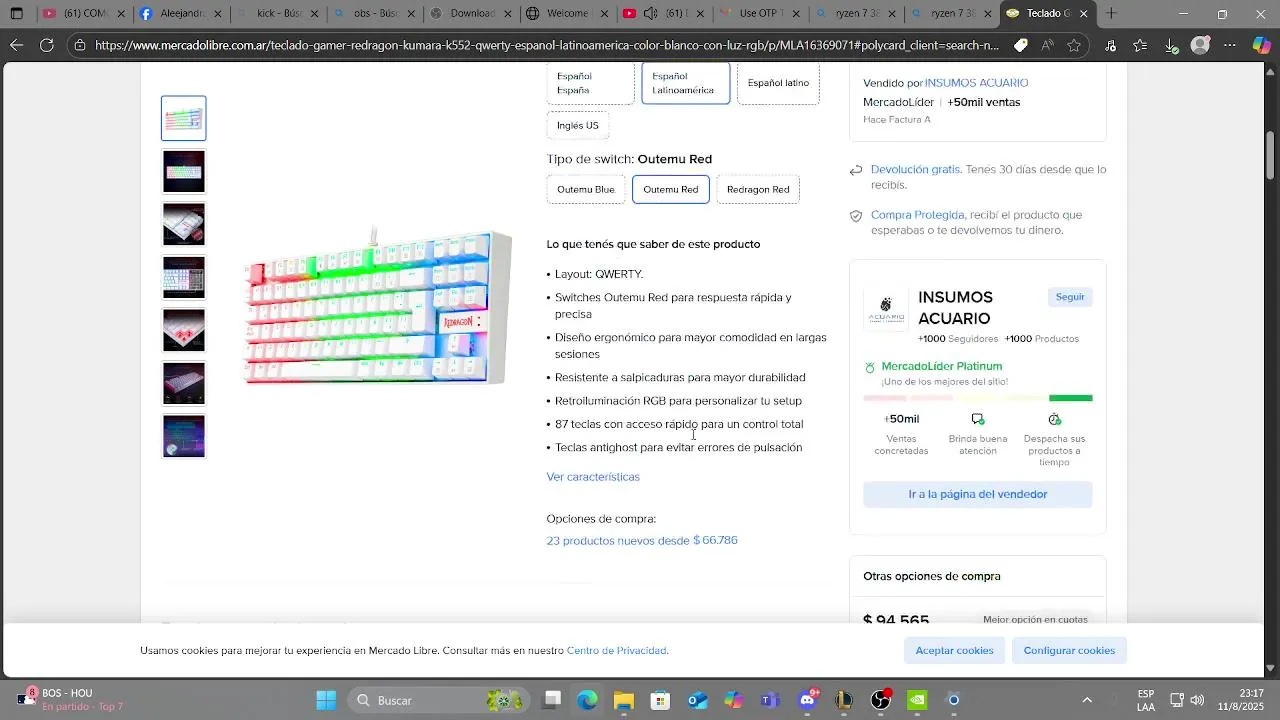Image resolution: width=1280 pixels, height=720 pixels.
Task: Switch to the Use OTP tab
Action: coord(760,14)
